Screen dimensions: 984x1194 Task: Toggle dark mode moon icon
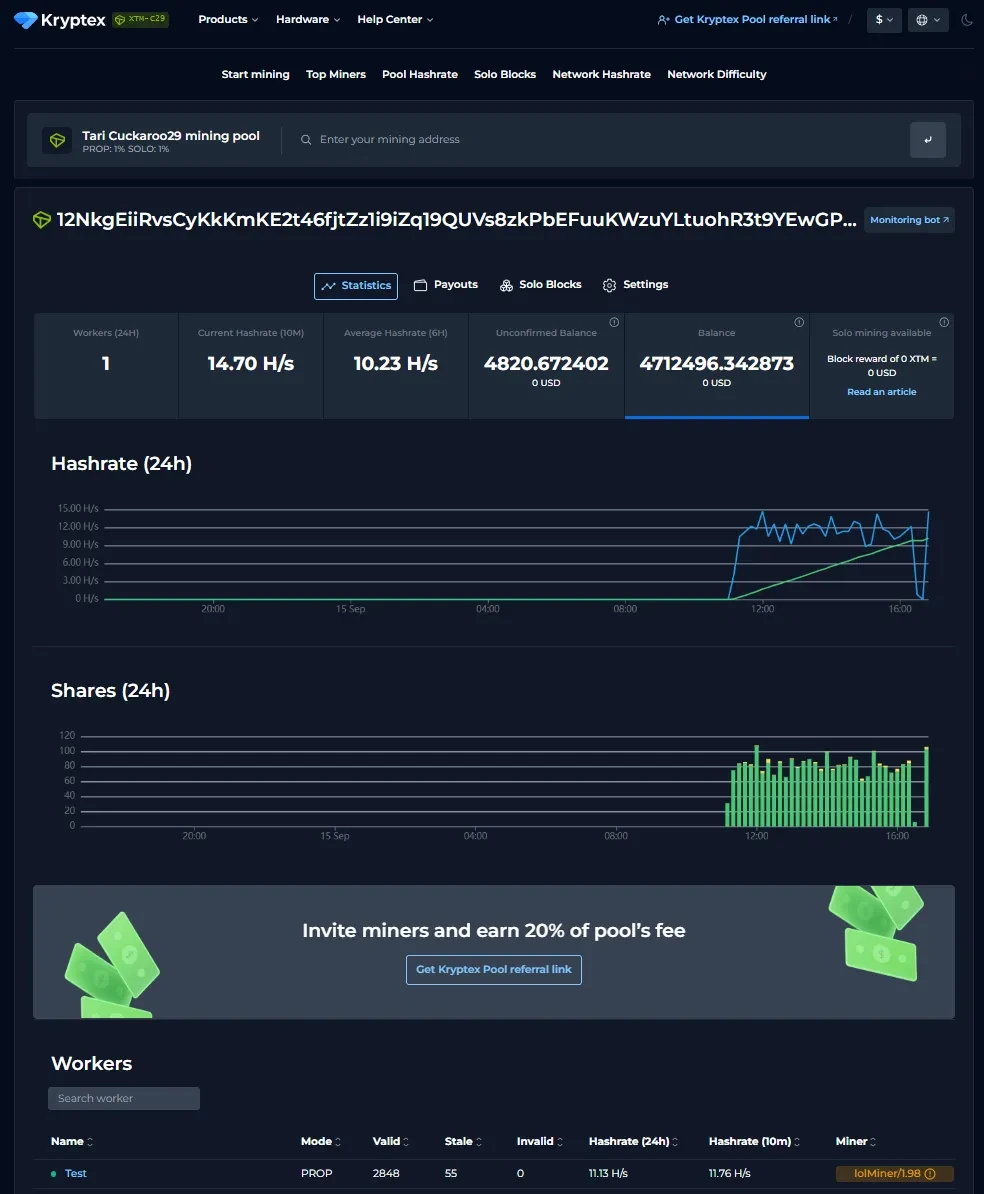[966, 20]
